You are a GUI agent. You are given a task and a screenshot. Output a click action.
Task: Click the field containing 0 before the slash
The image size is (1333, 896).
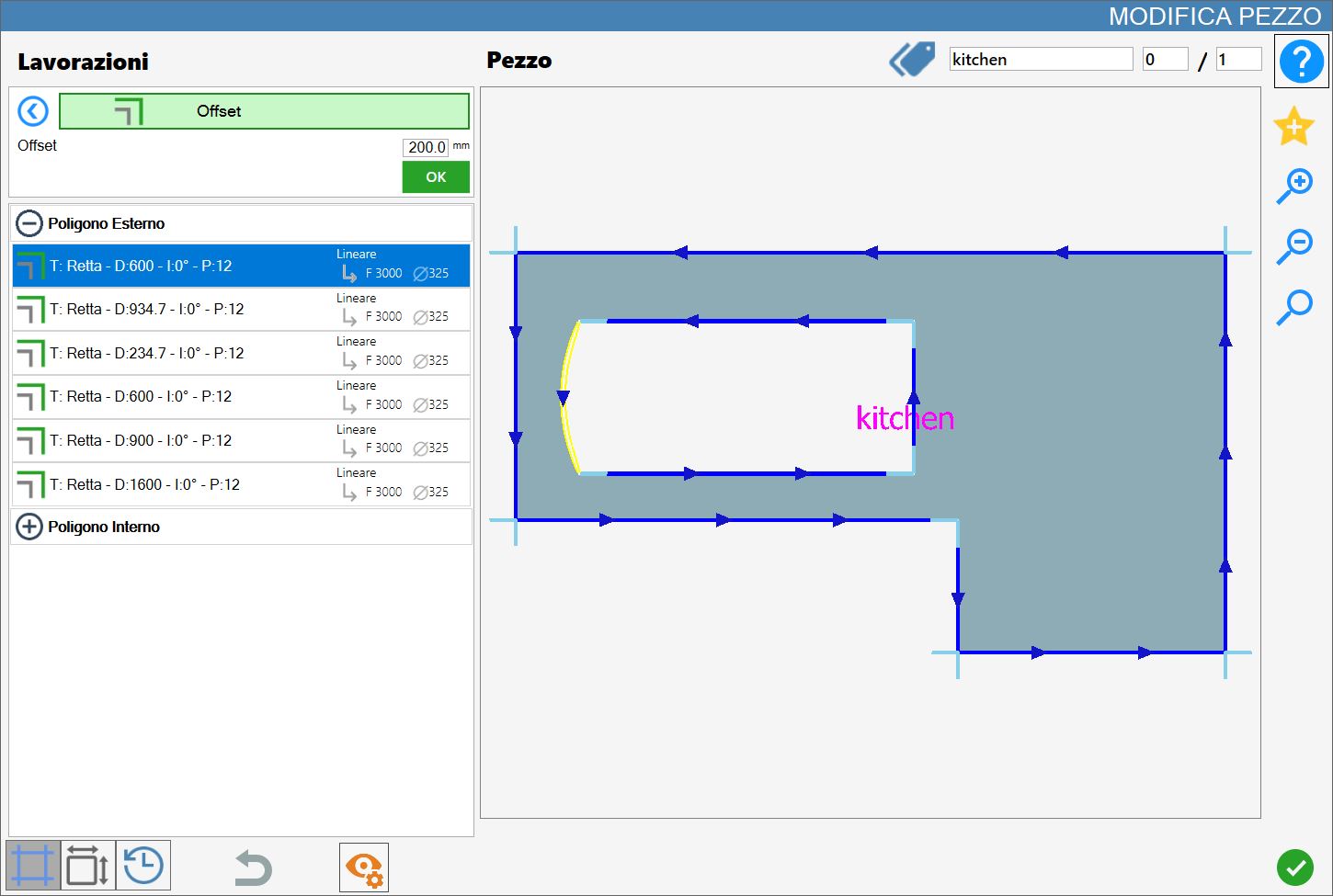(x=1165, y=60)
